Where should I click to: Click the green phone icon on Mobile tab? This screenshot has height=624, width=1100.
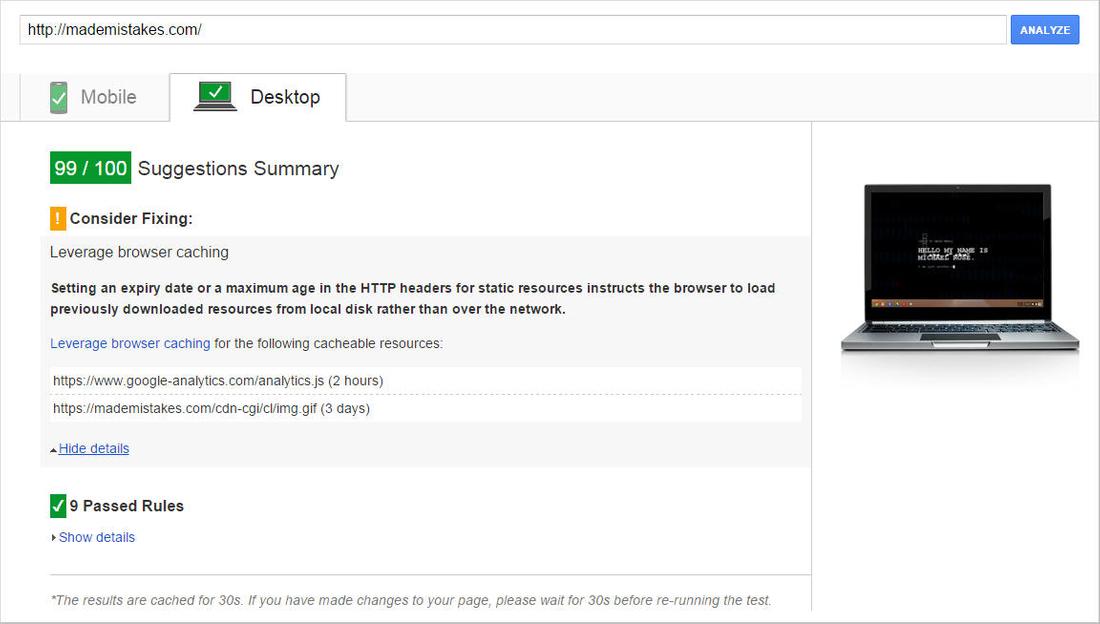pos(58,96)
